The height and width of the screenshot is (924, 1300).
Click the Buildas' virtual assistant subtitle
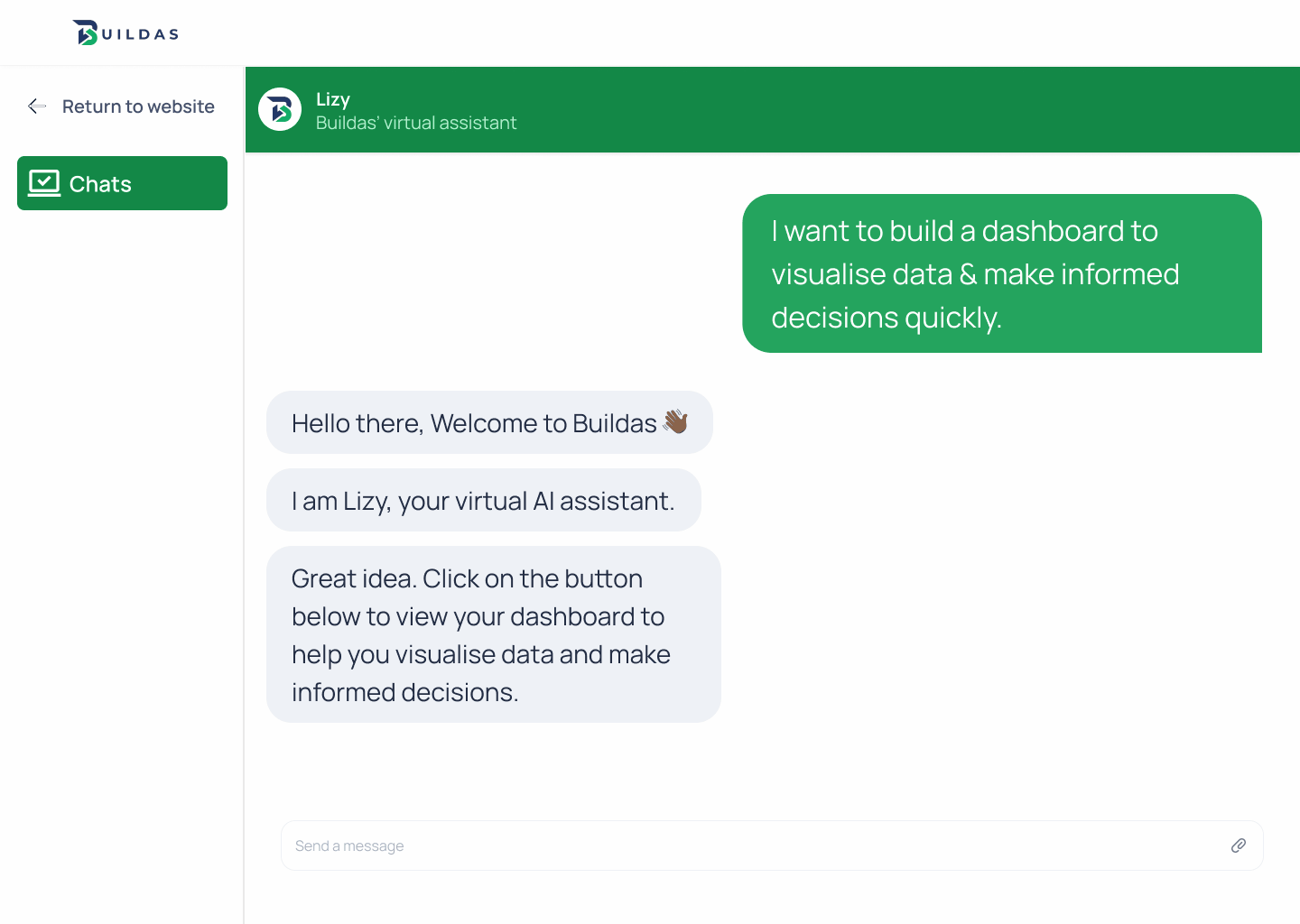coord(416,123)
